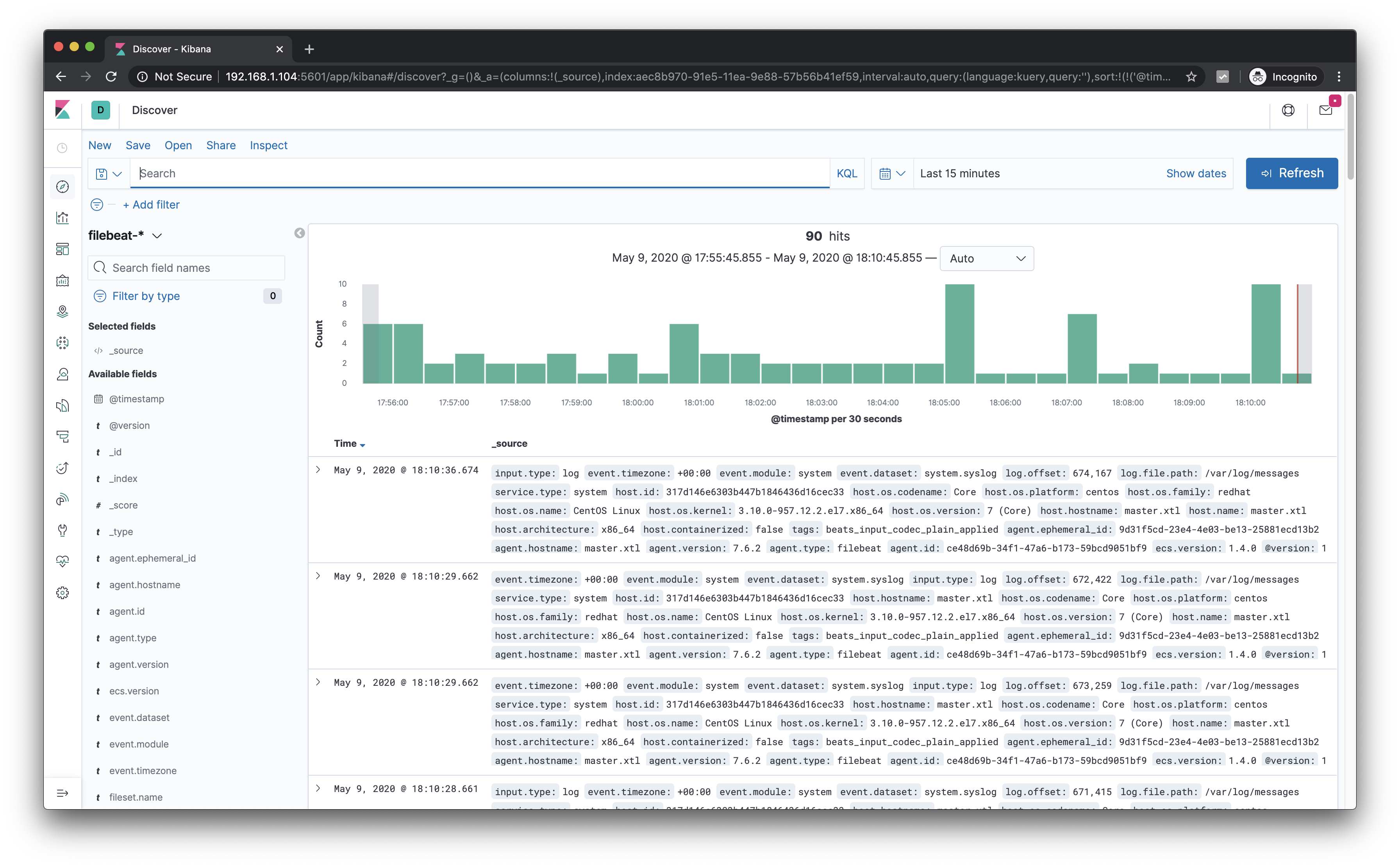Open the newsfeed mail icon
The image size is (1400, 867).
pos(1325,110)
